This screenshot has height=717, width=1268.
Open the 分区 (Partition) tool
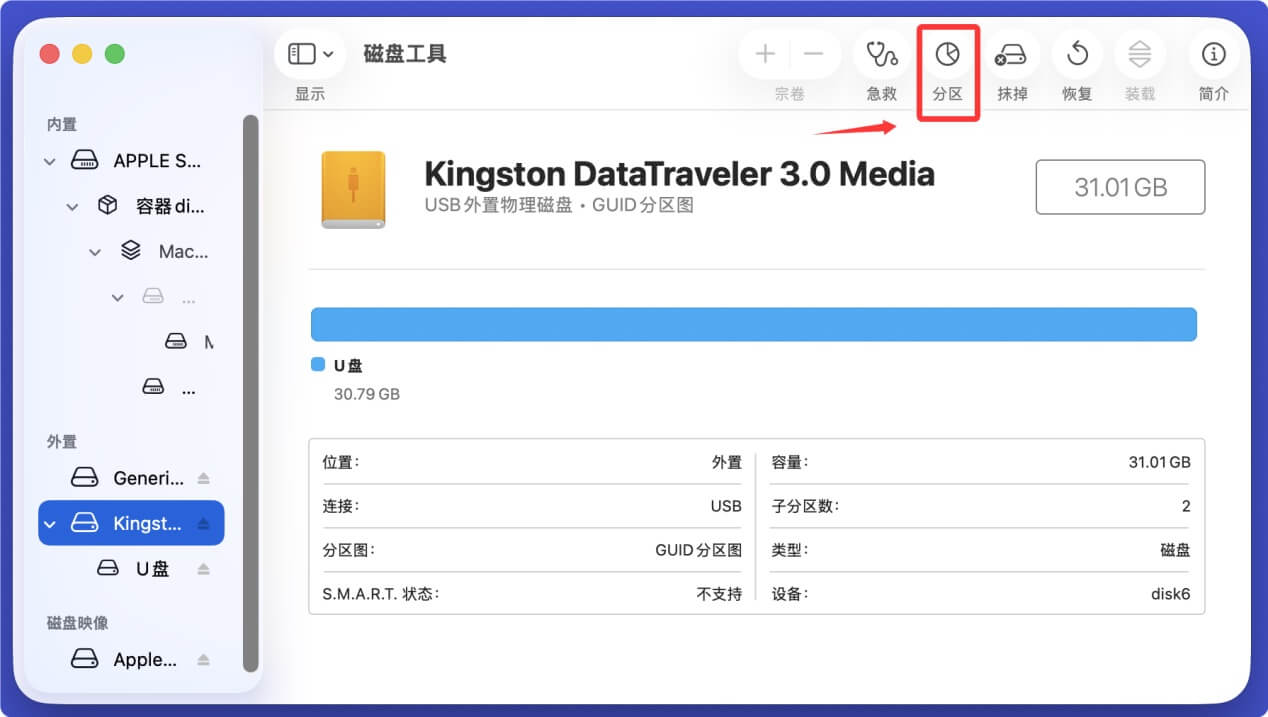click(x=947, y=55)
